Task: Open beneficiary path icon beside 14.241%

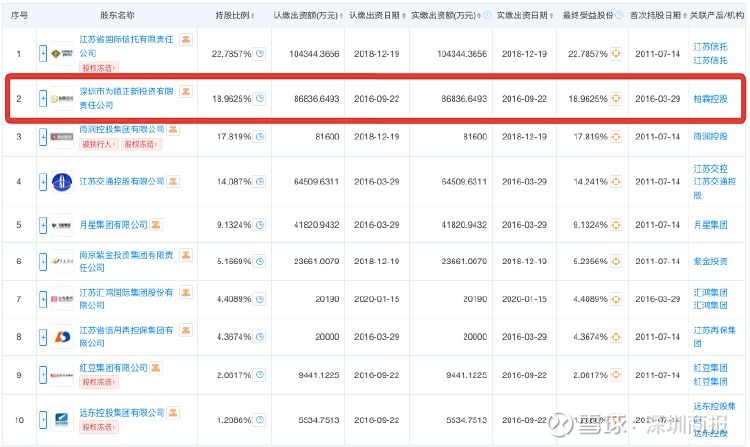Action: (x=616, y=182)
